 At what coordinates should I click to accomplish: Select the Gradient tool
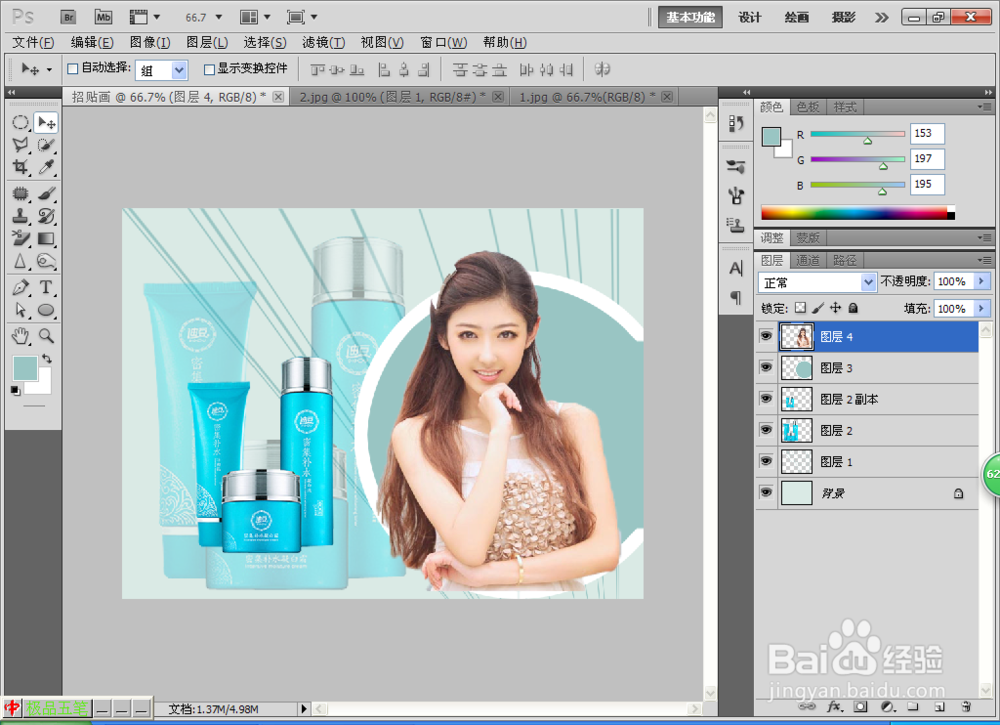[46, 238]
